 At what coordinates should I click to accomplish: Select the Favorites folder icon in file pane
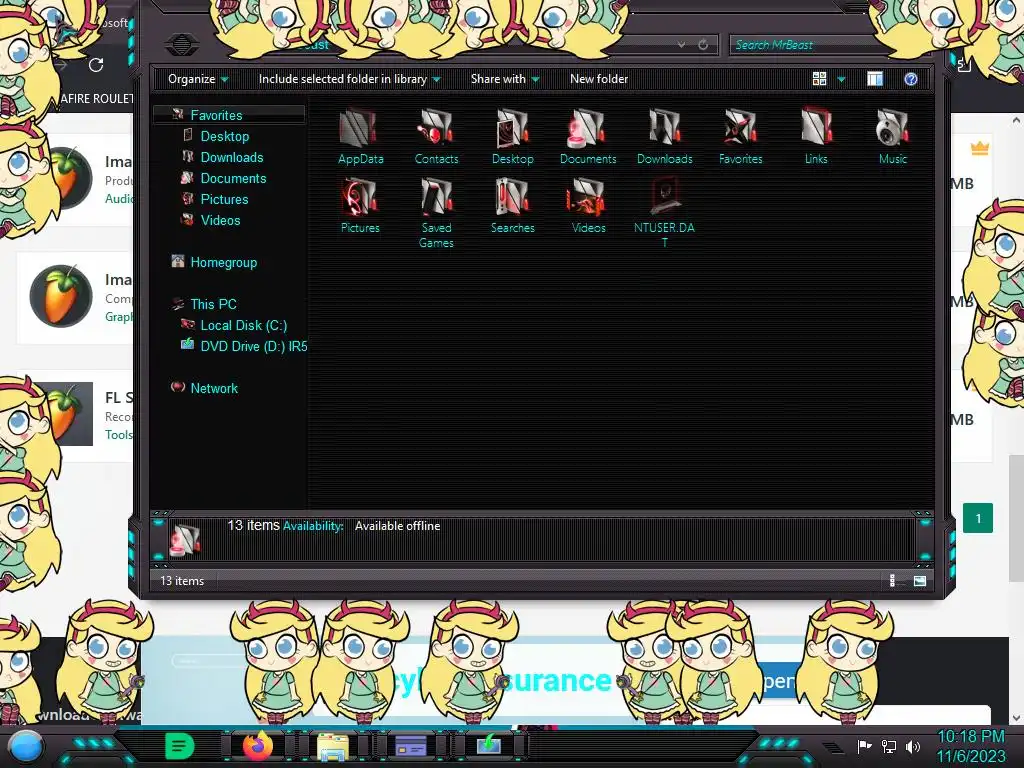(x=741, y=128)
